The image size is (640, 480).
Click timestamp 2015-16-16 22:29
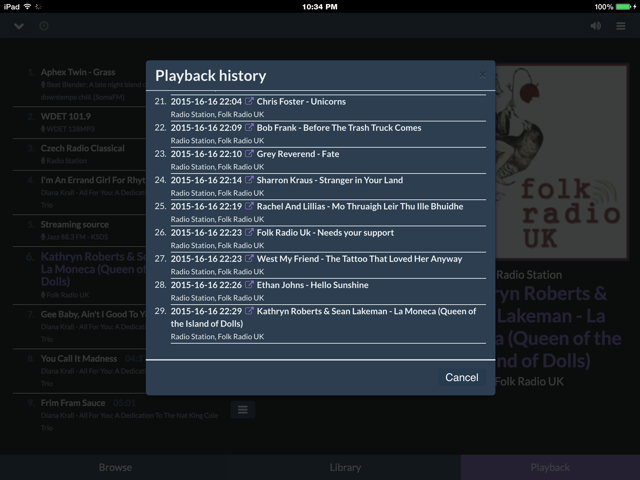pyautogui.click(x=206, y=311)
